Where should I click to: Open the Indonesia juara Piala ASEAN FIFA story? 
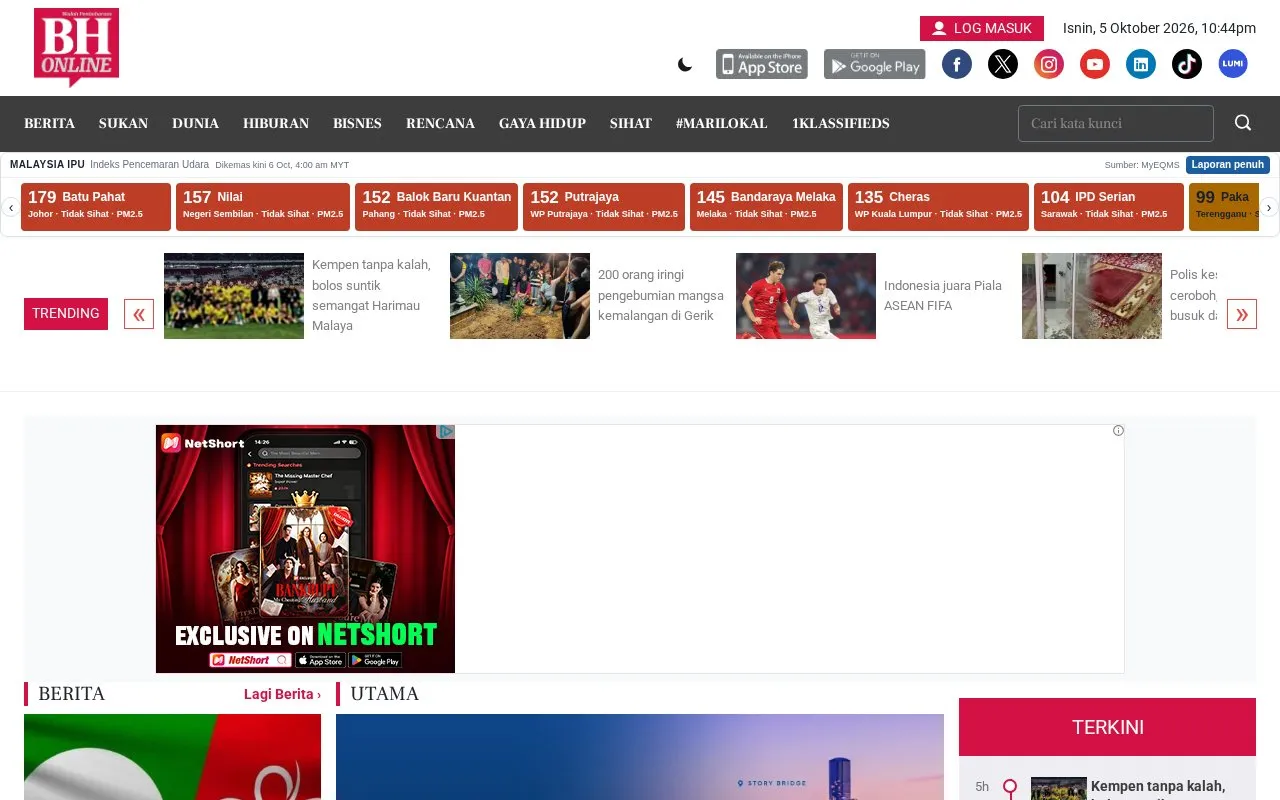pyautogui.click(x=943, y=295)
